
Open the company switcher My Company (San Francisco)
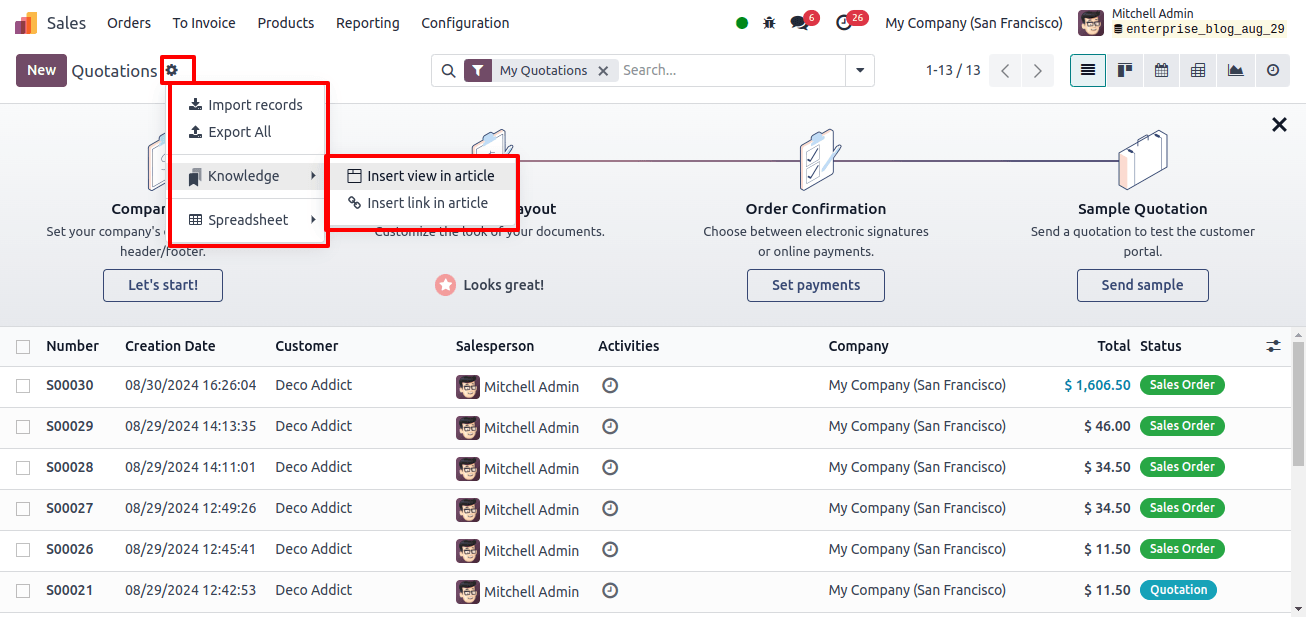click(x=974, y=23)
